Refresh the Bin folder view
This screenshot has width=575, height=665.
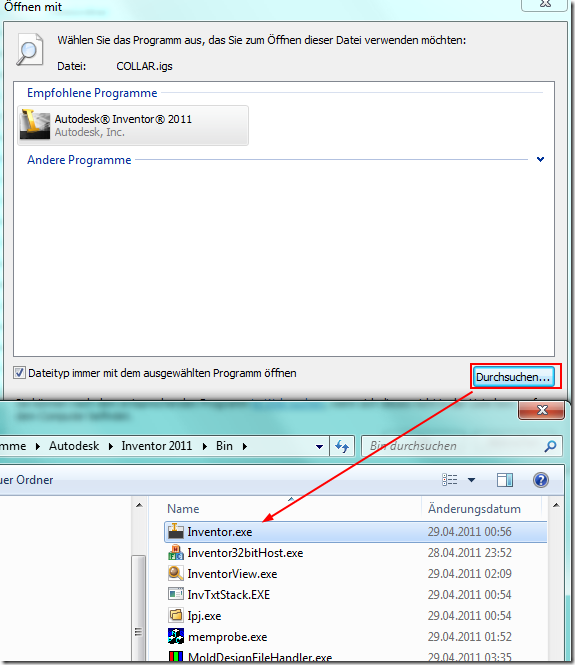[x=342, y=446]
